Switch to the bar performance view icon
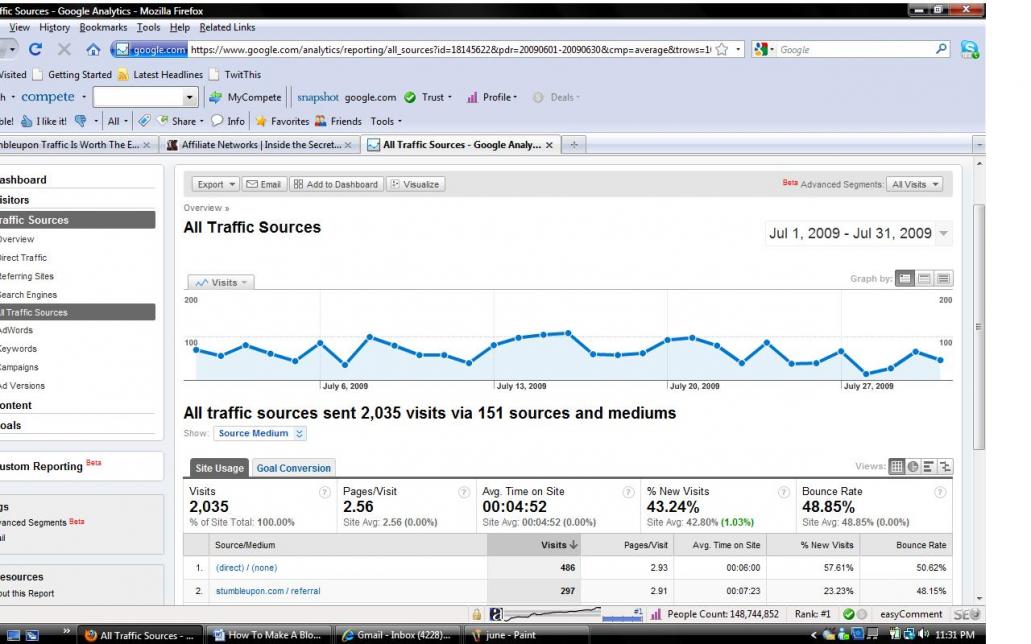This screenshot has width=1031, height=644. (x=928, y=466)
